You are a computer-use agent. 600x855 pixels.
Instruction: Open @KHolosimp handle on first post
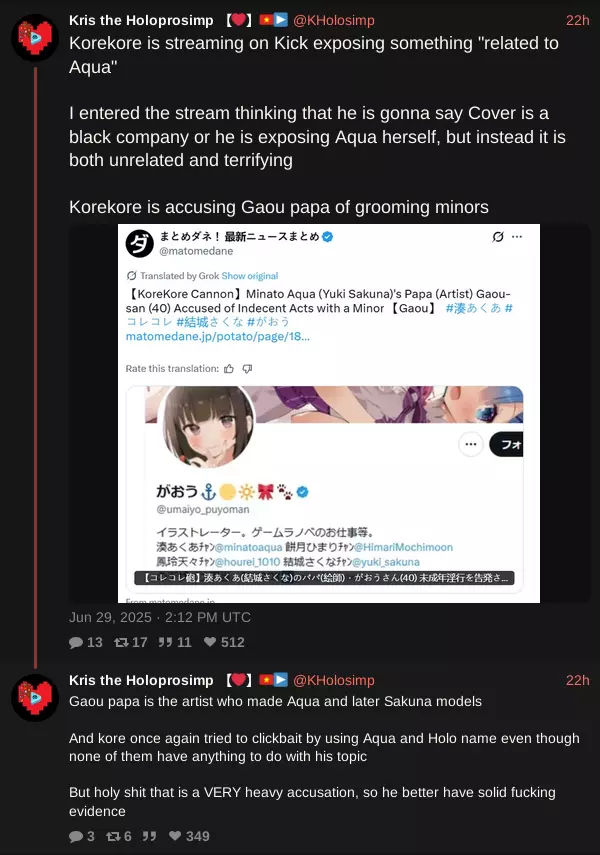point(334,21)
